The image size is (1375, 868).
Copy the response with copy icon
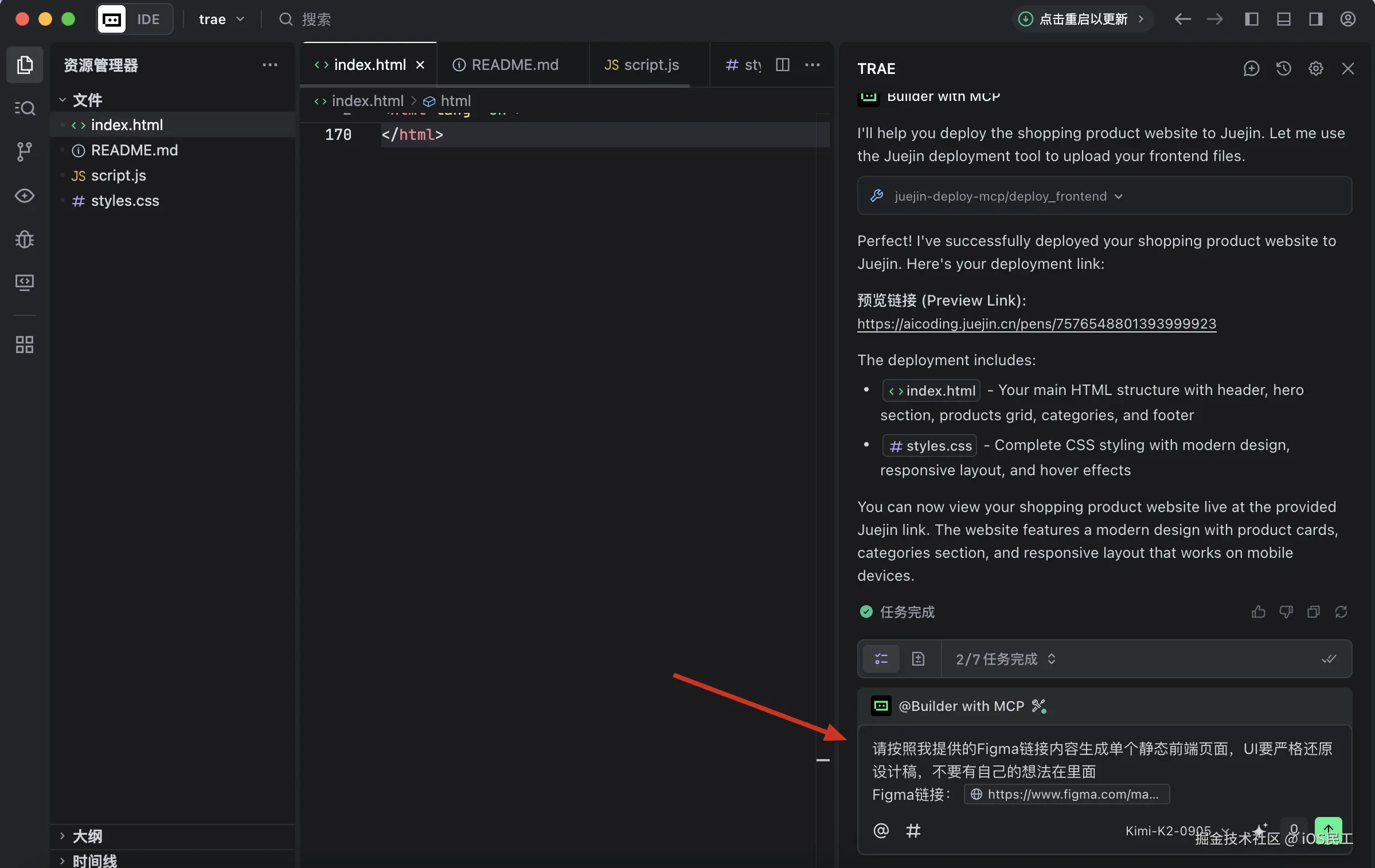(1313, 612)
